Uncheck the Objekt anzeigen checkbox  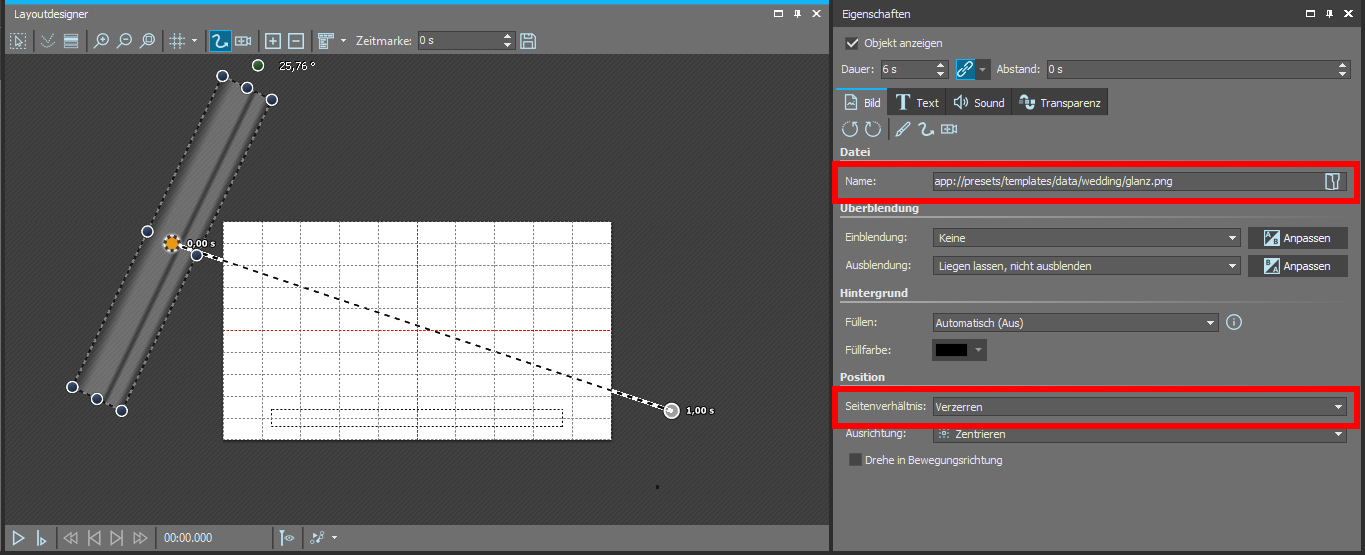click(x=852, y=43)
